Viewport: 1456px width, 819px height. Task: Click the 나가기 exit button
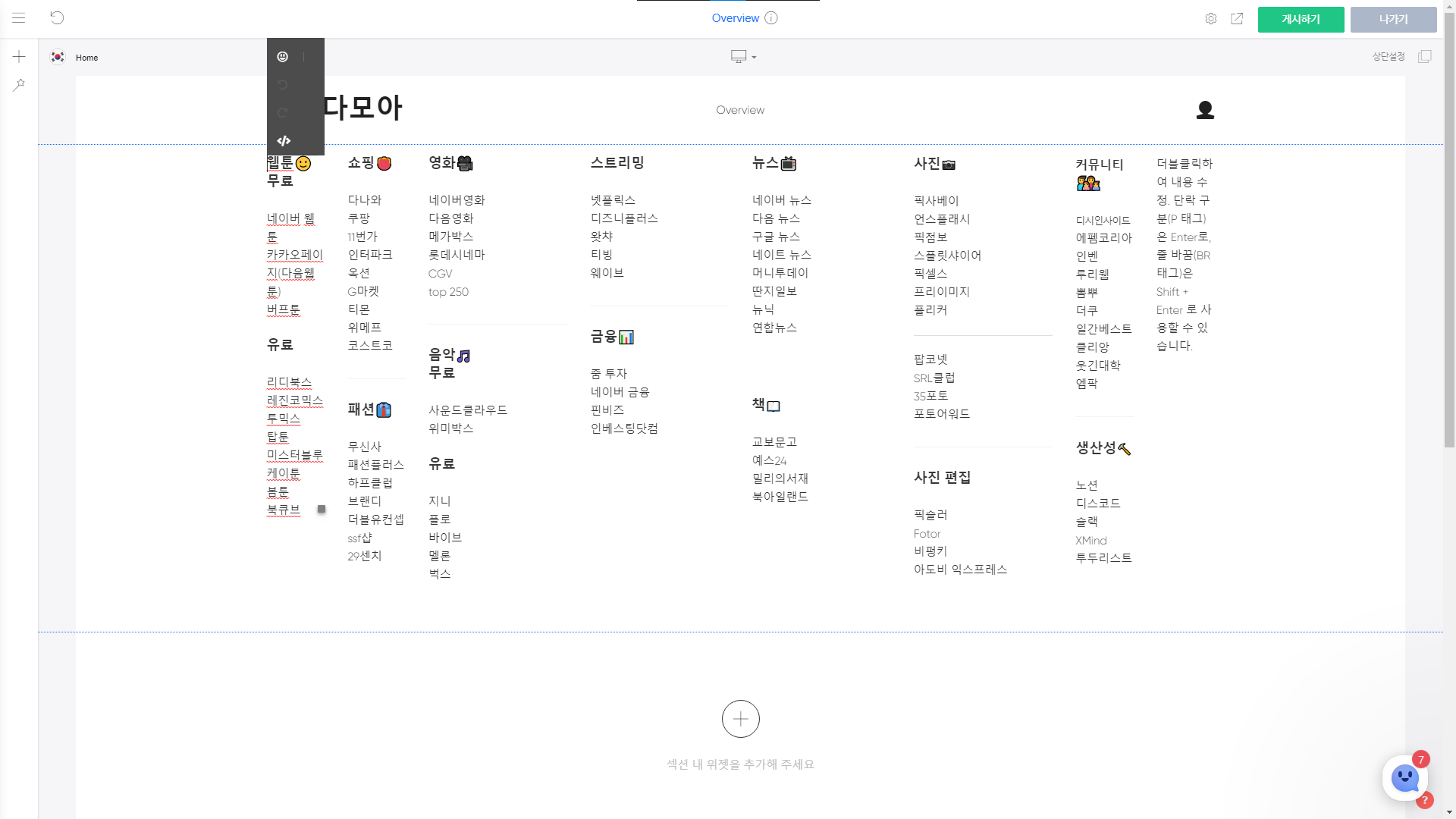(1393, 20)
